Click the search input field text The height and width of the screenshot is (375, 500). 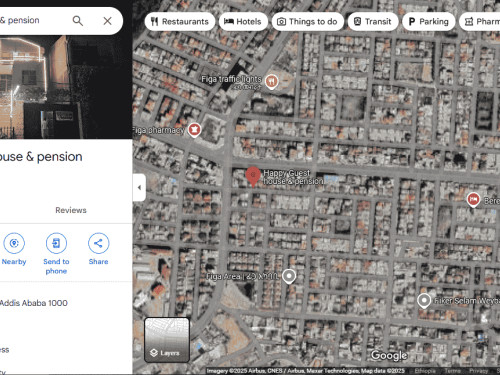[x=20, y=20]
